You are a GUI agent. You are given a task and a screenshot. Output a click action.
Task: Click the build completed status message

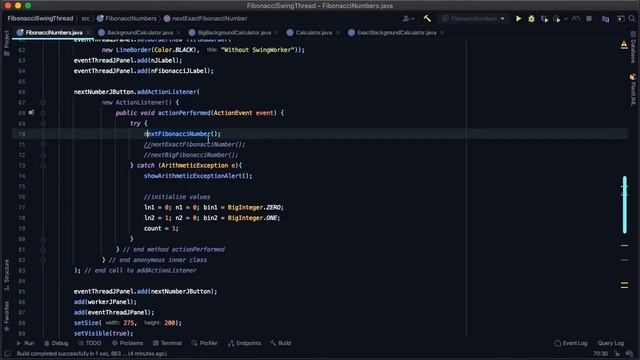(92, 353)
